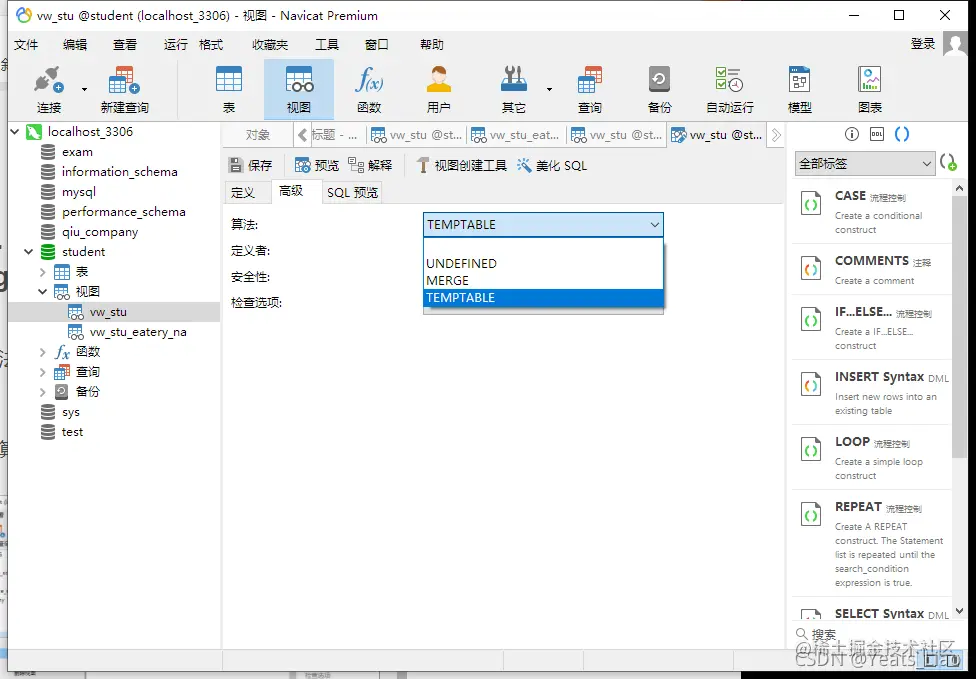Choose MERGE in the algorithm list
Screen dimensions: 976x679
[543, 280]
